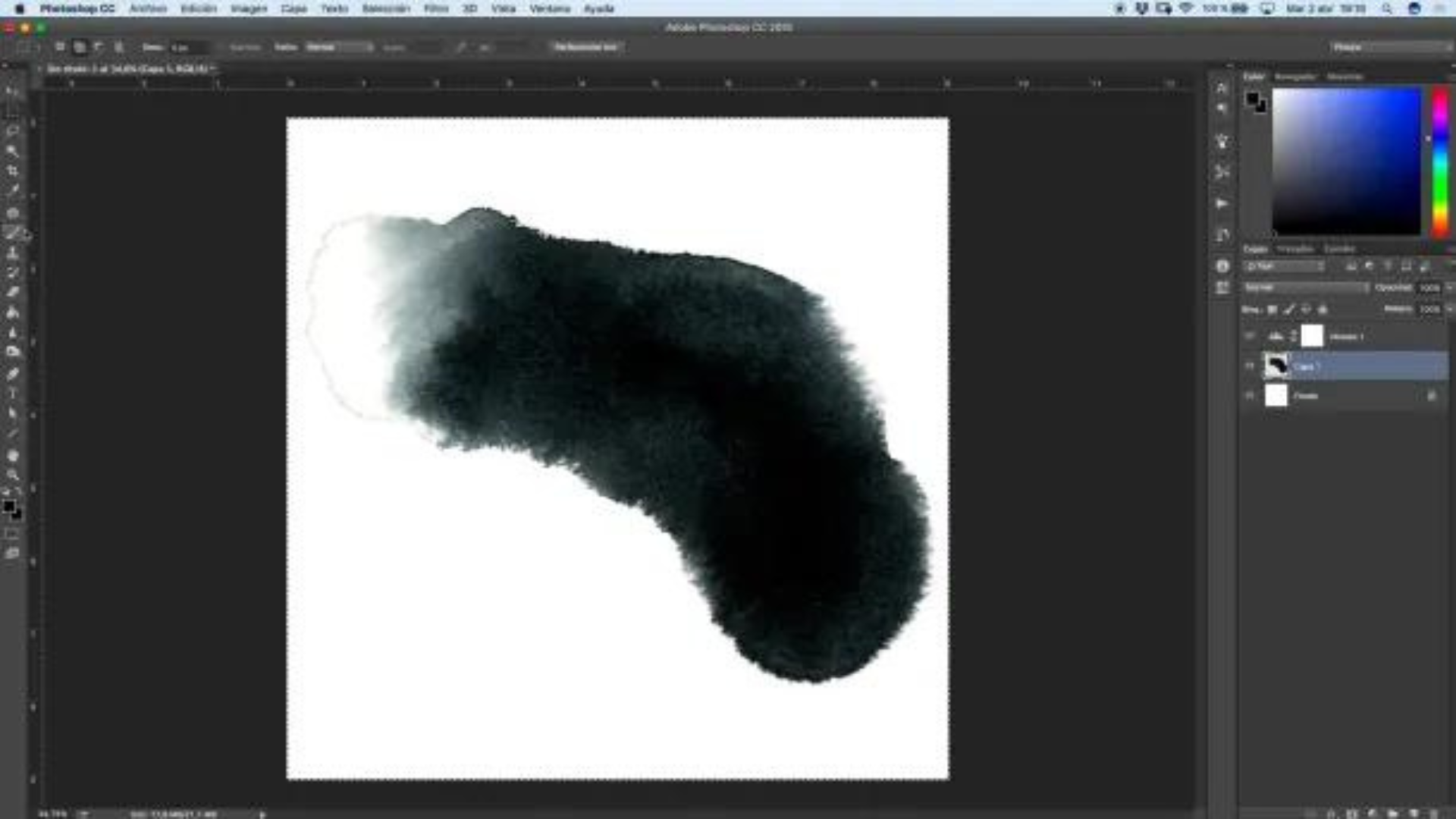Open the Edición menu

(x=199, y=8)
